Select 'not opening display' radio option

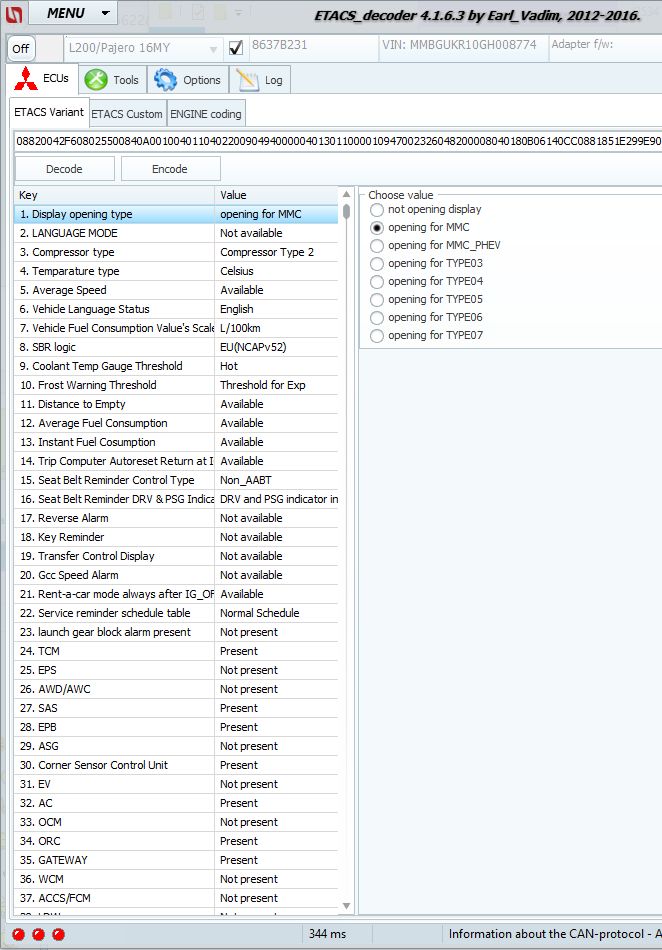point(377,210)
